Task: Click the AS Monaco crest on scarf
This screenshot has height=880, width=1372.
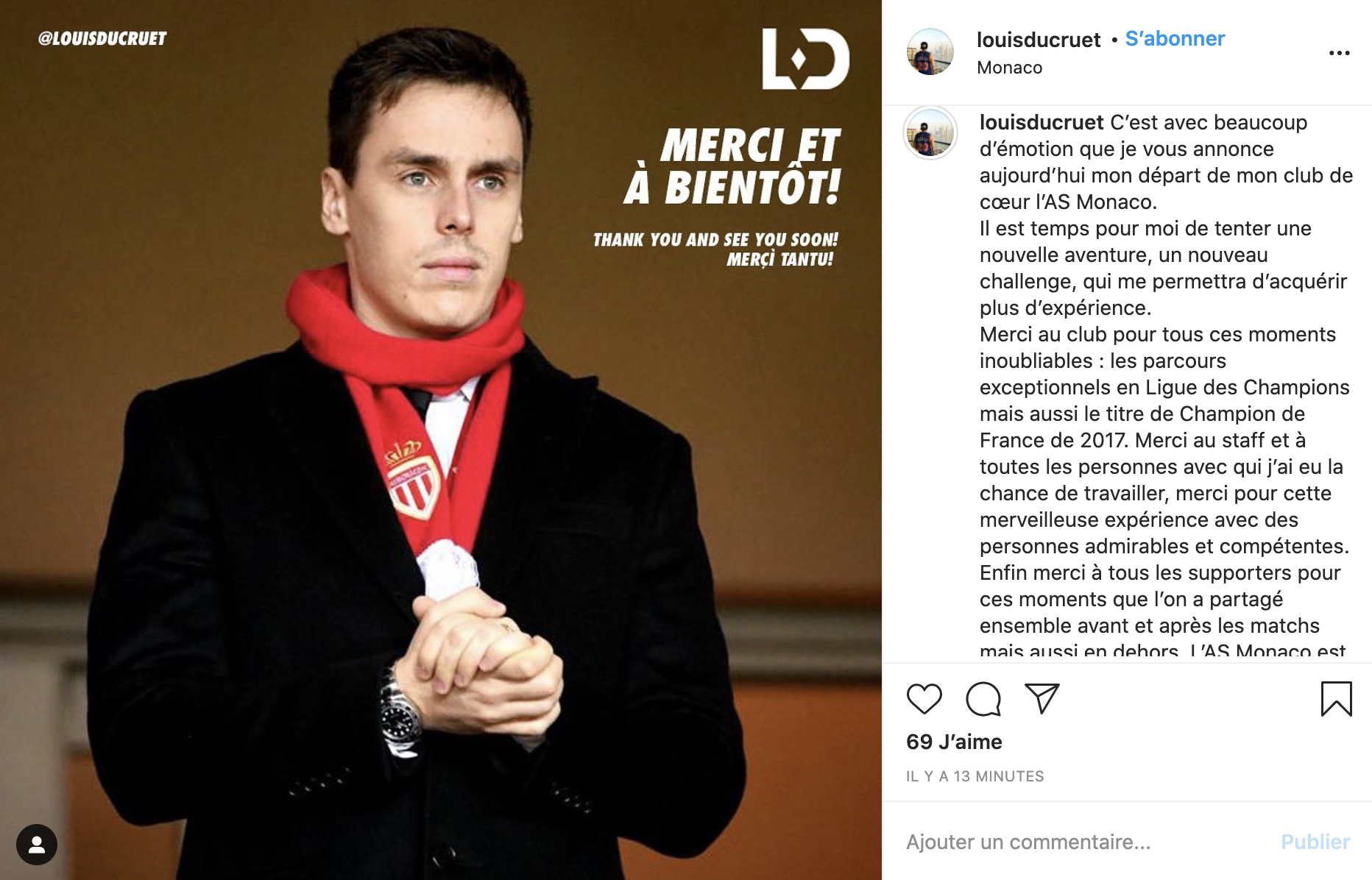Action: (412, 481)
